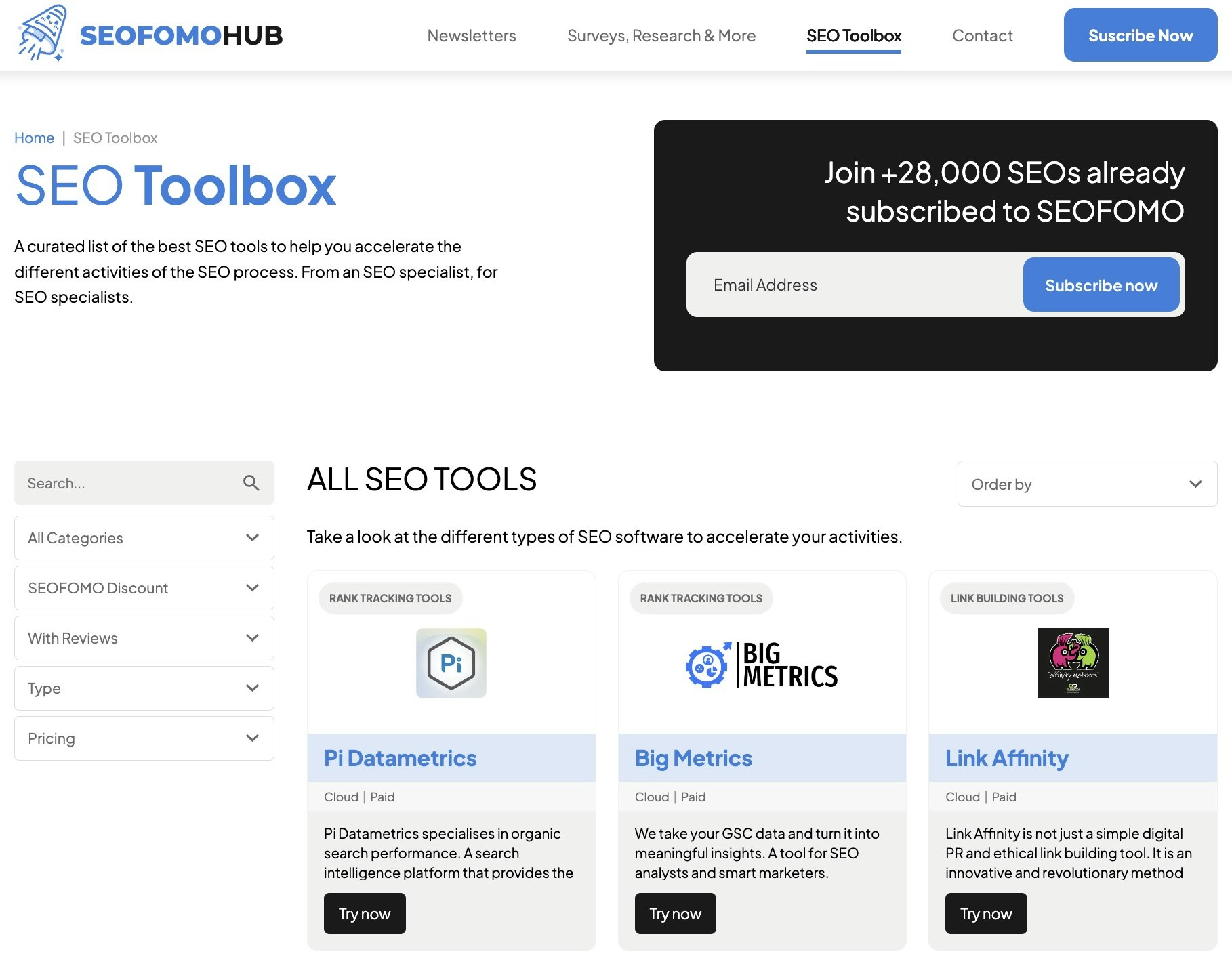Click the Subscribe now button
This screenshot has height=966, width=1232.
(x=1101, y=285)
